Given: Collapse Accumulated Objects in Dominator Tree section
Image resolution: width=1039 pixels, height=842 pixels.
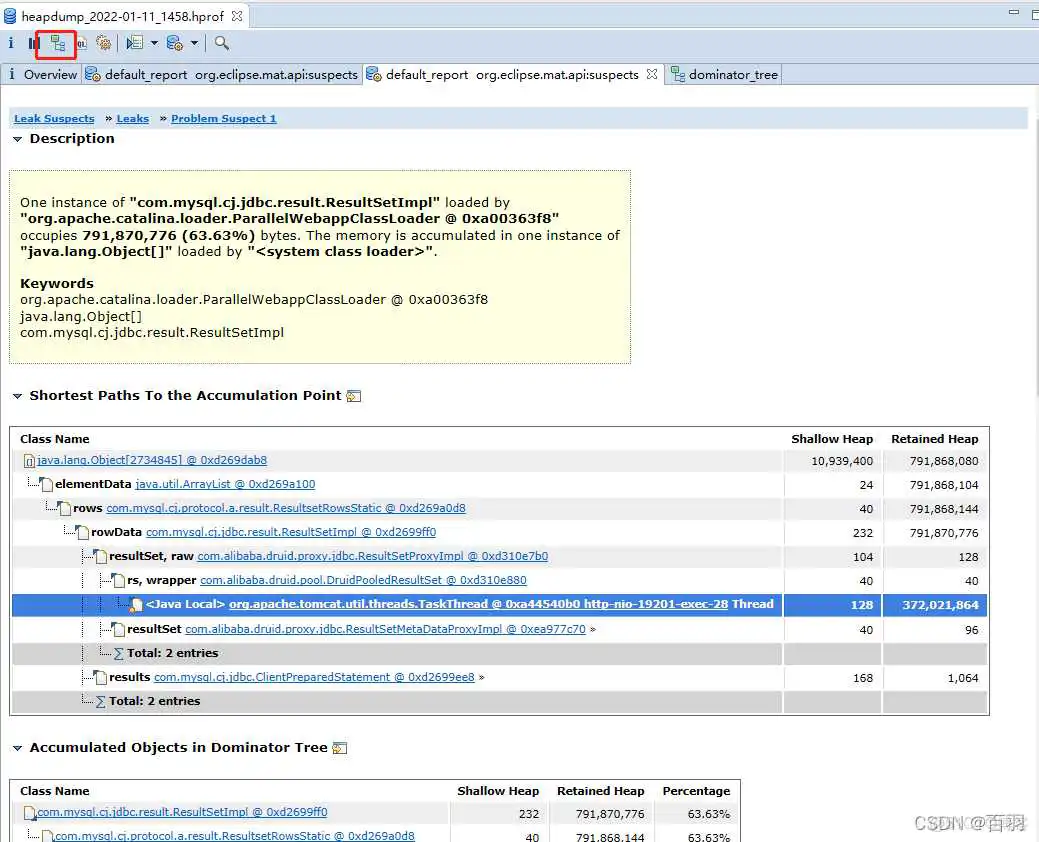Looking at the screenshot, I should click(x=17, y=748).
